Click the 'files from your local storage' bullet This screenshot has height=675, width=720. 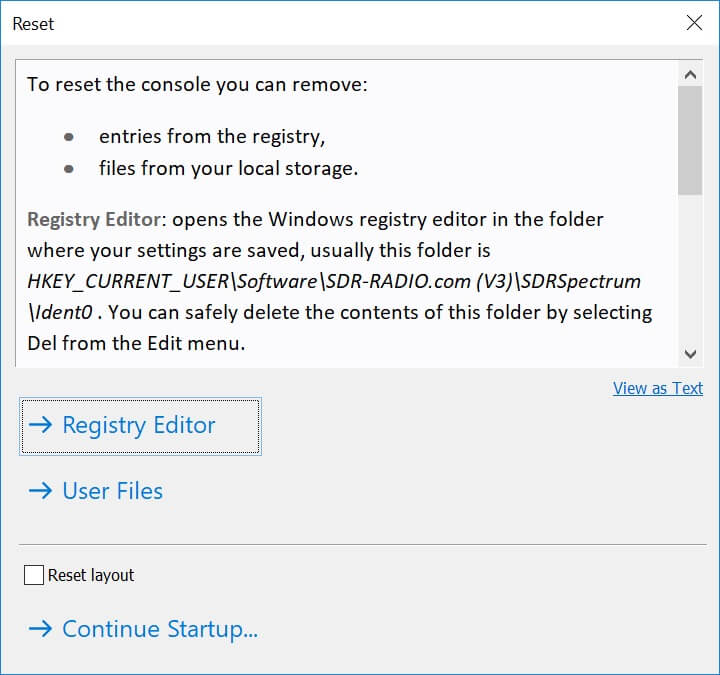[x=228, y=168]
